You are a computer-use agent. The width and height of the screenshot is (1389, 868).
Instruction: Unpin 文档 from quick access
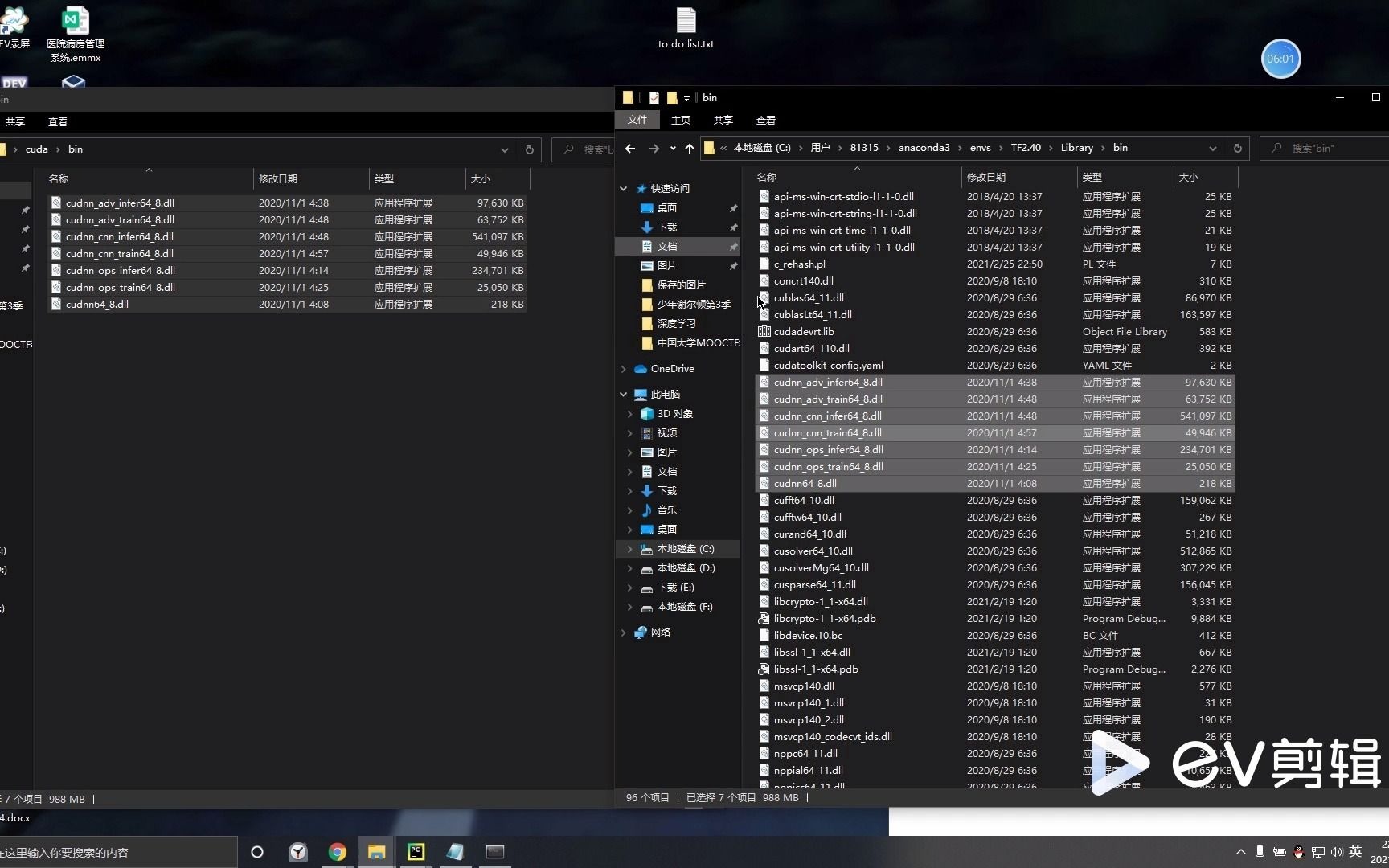click(734, 247)
